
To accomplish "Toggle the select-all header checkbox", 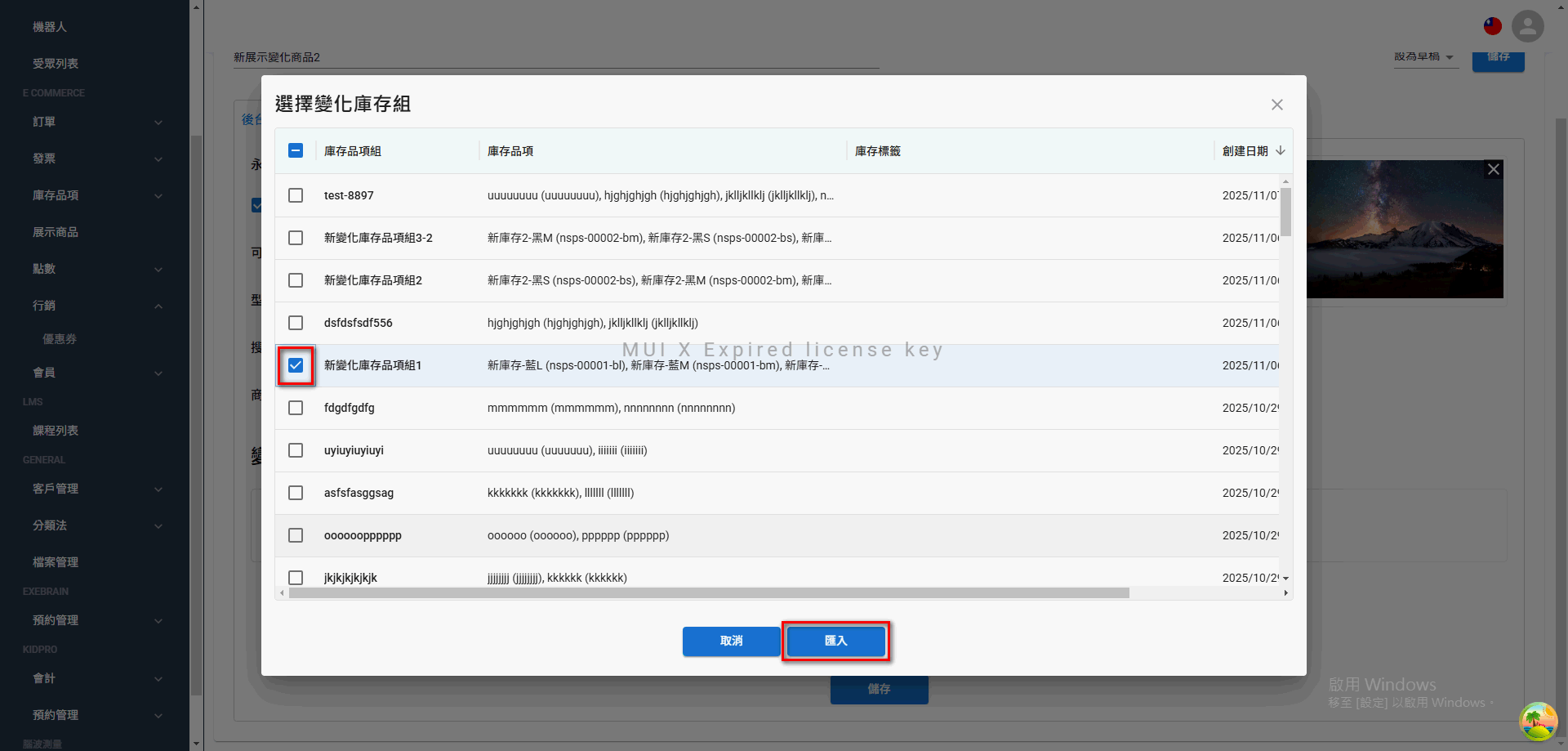I will click(x=296, y=150).
